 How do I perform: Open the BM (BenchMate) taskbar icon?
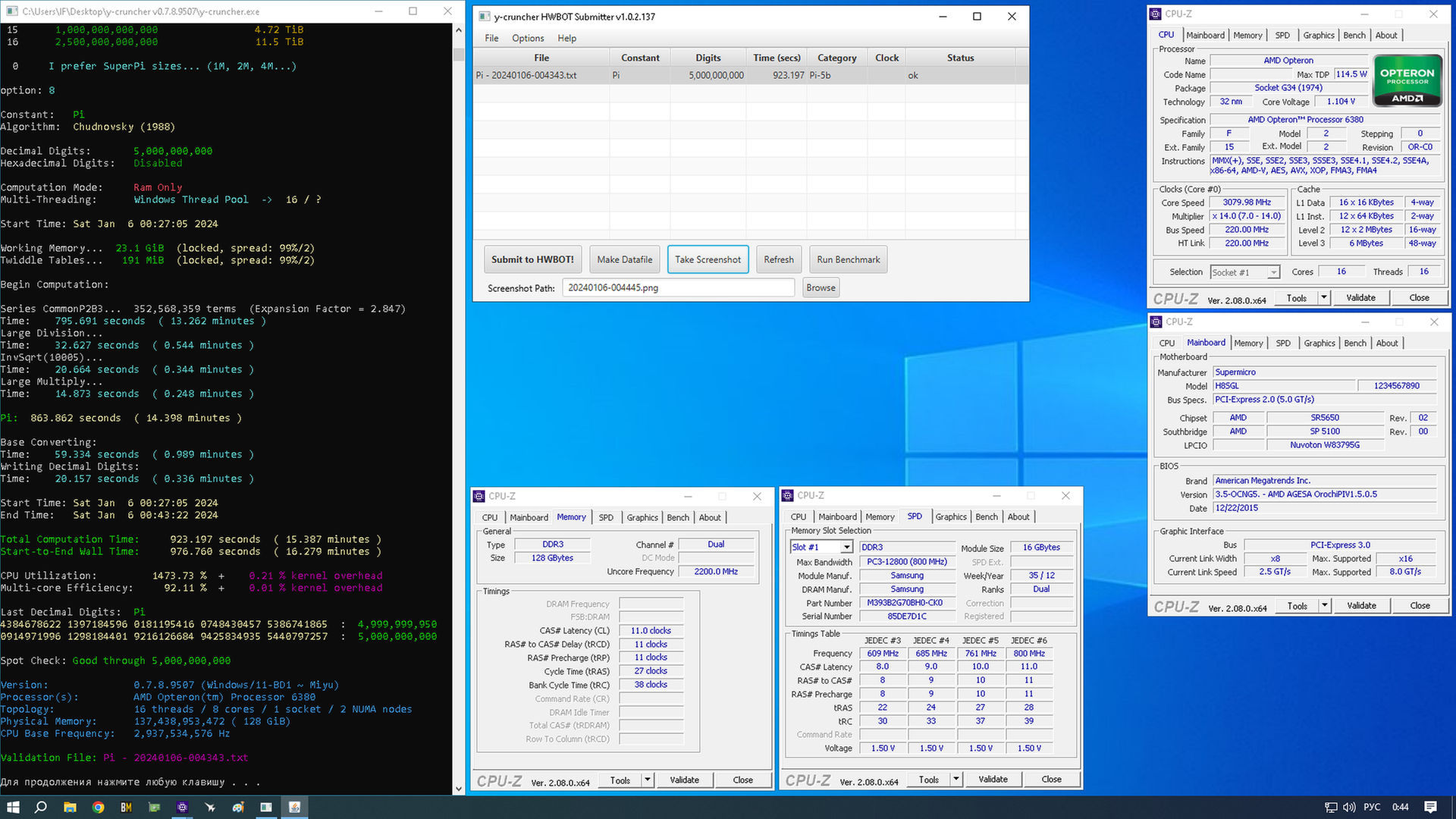[x=126, y=807]
